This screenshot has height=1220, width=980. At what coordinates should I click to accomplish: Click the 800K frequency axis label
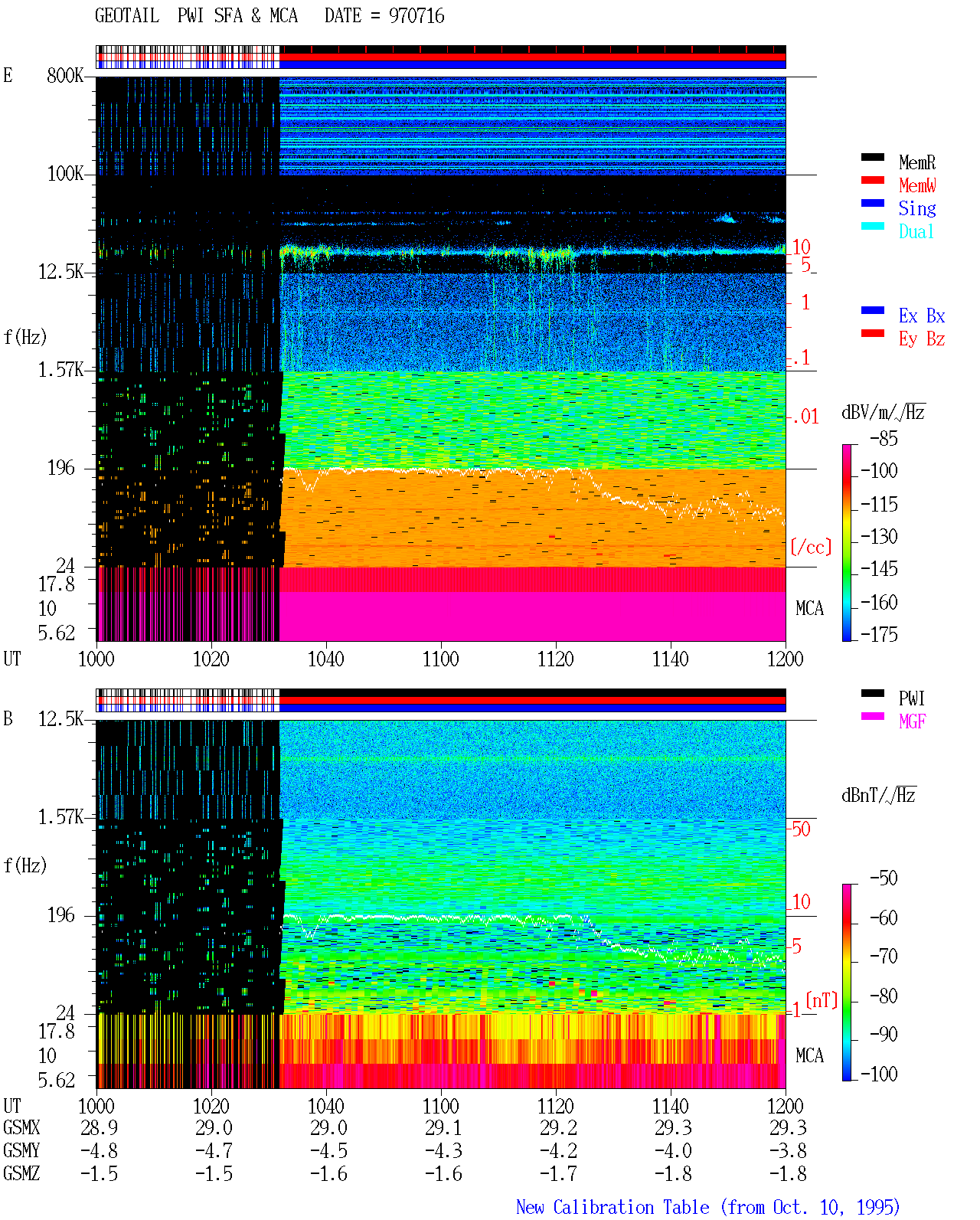(65, 75)
